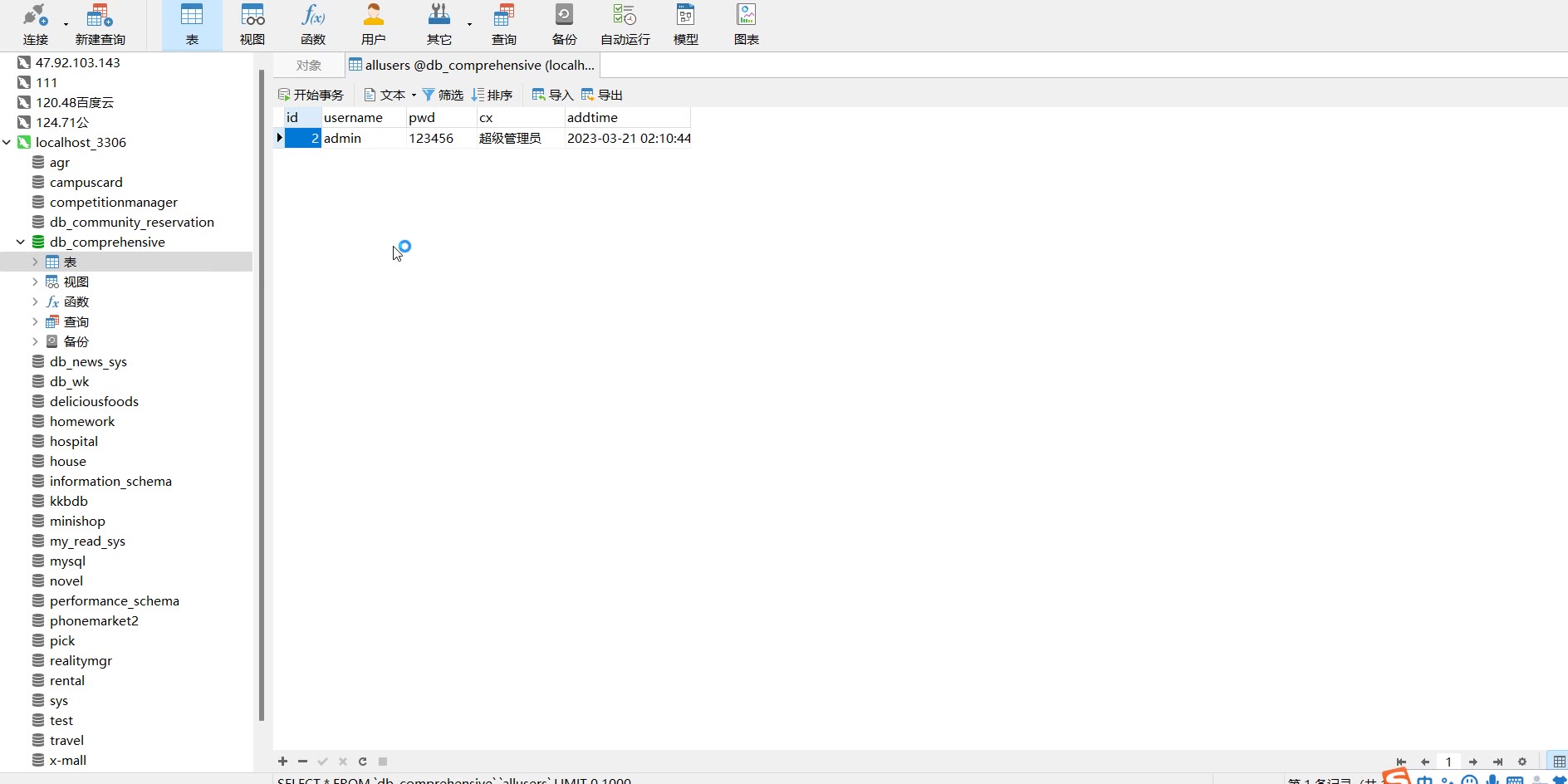Go to the next page arrow
Screen dimensions: 1568x784
1472,762
